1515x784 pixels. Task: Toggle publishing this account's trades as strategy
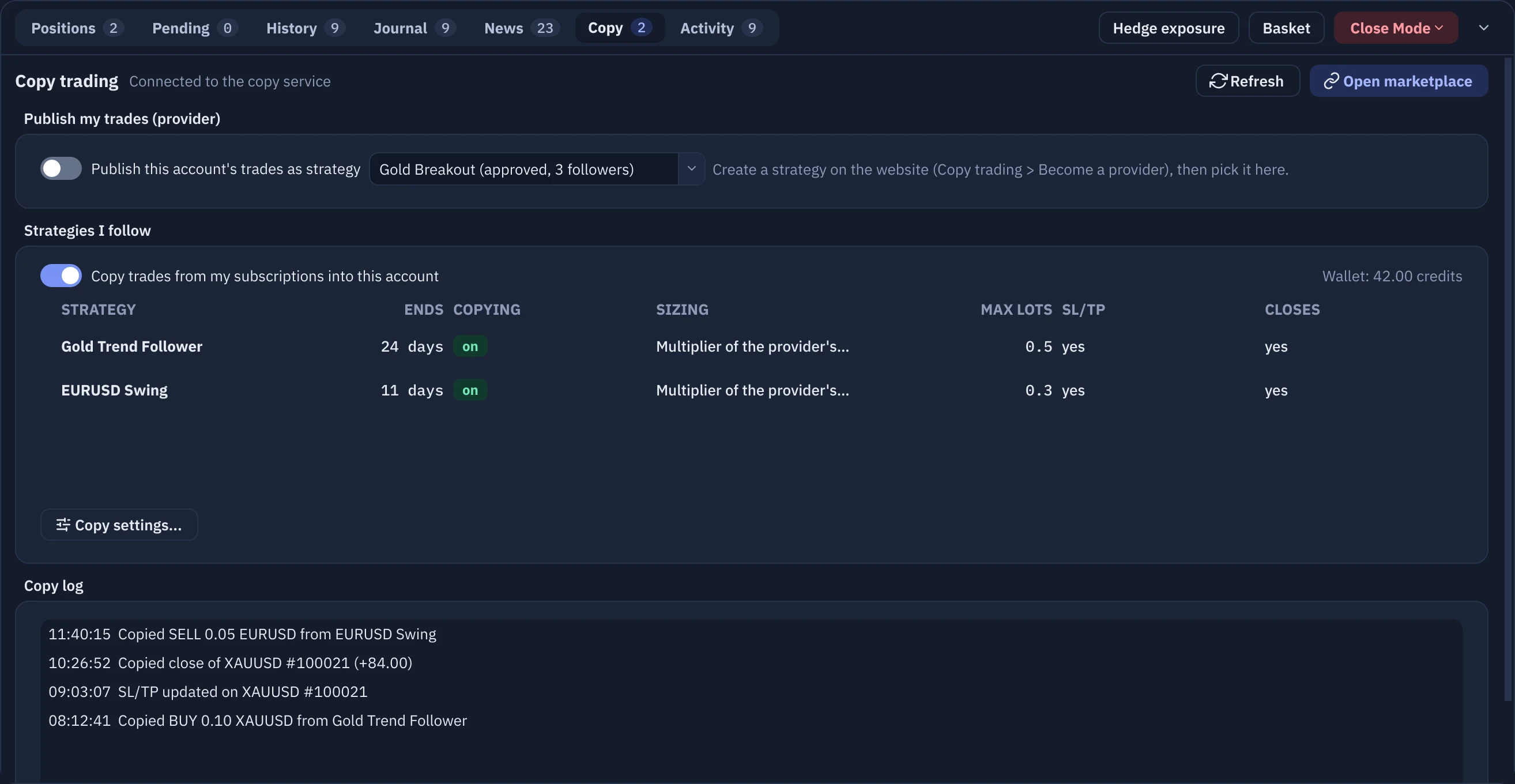[61, 169]
